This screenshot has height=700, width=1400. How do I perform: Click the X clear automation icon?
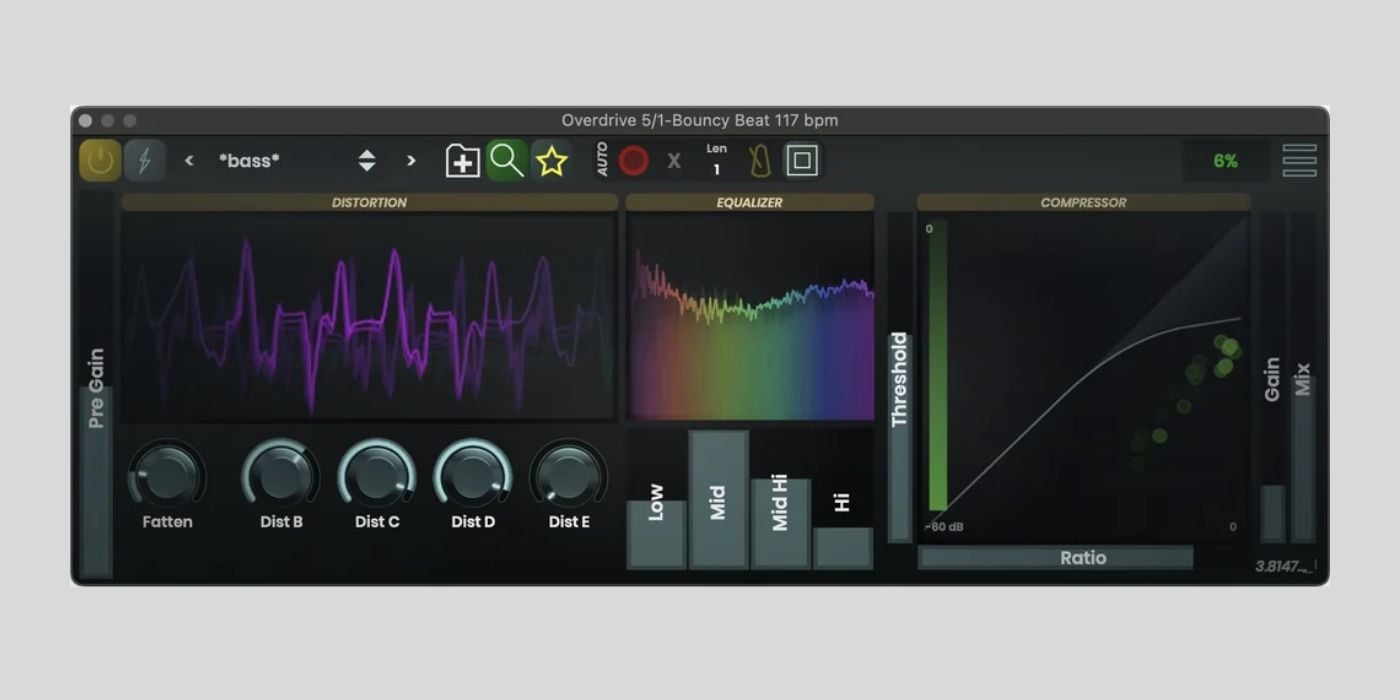[x=674, y=161]
